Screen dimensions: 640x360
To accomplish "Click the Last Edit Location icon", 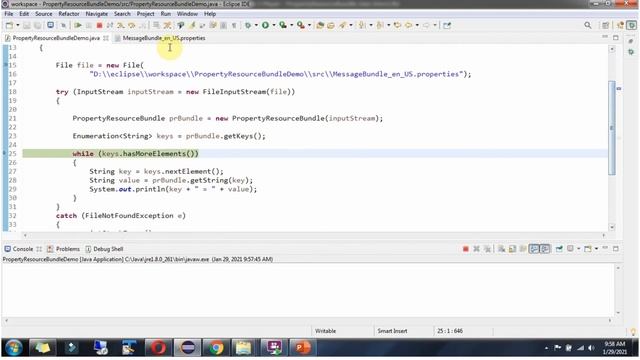I will (397, 25).
